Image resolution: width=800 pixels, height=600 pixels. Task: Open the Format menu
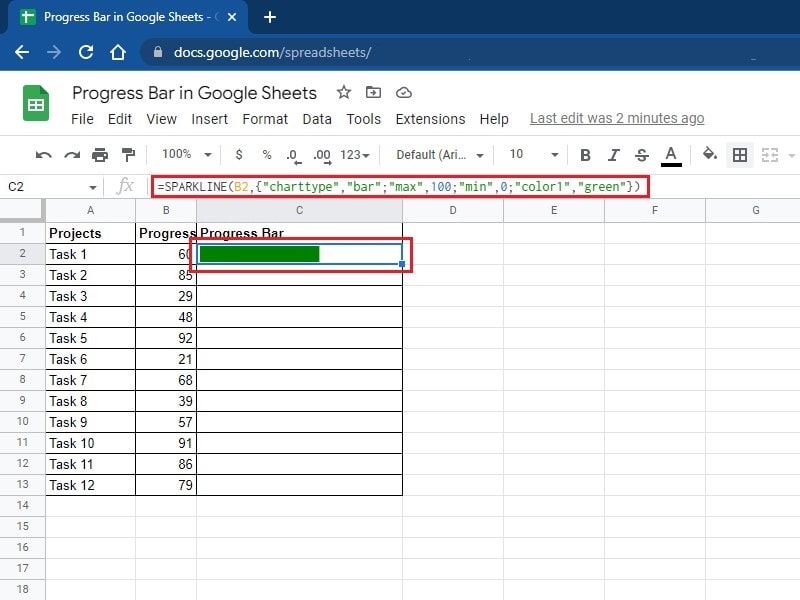[x=265, y=119]
